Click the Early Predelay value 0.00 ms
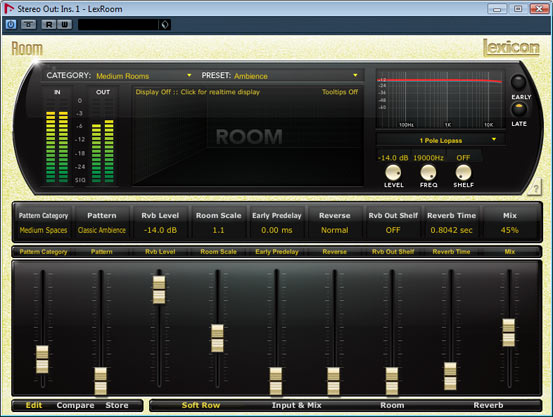Viewport: 553px width, 417px height. tap(276, 230)
